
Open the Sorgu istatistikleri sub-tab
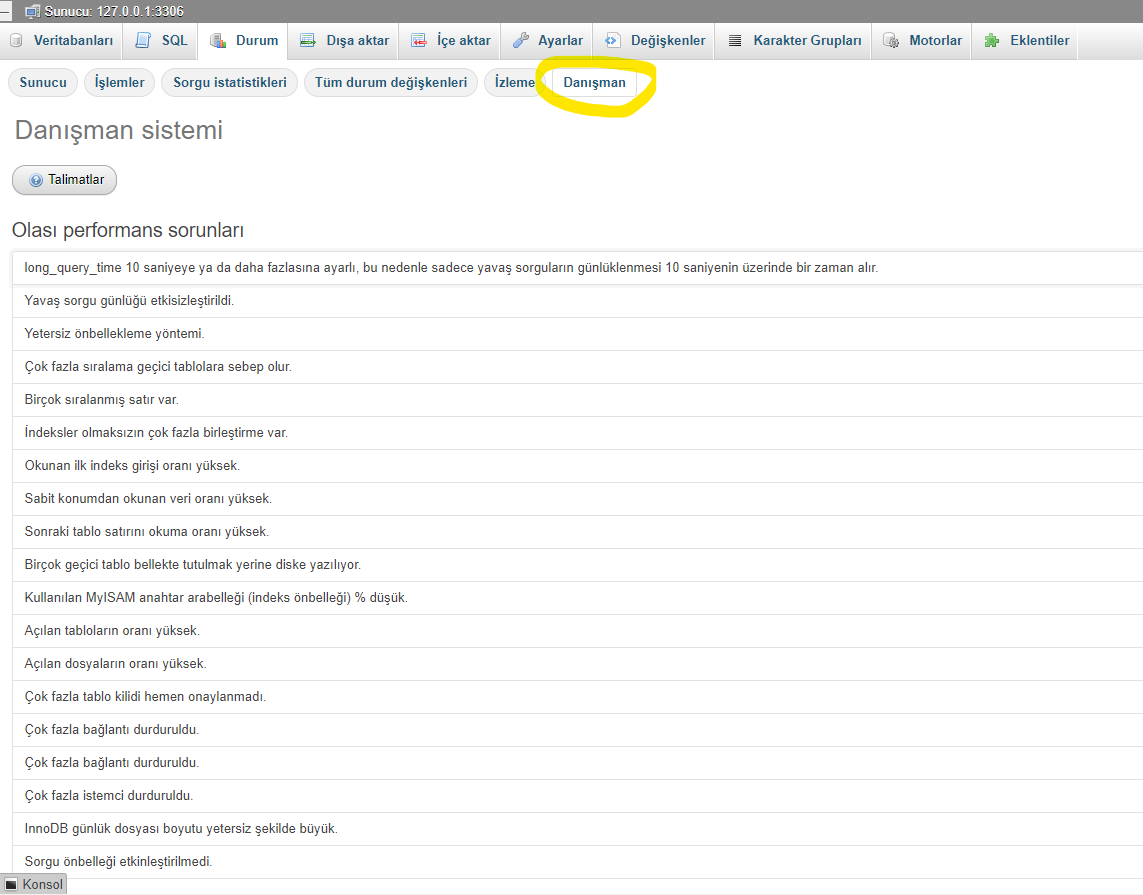click(230, 82)
